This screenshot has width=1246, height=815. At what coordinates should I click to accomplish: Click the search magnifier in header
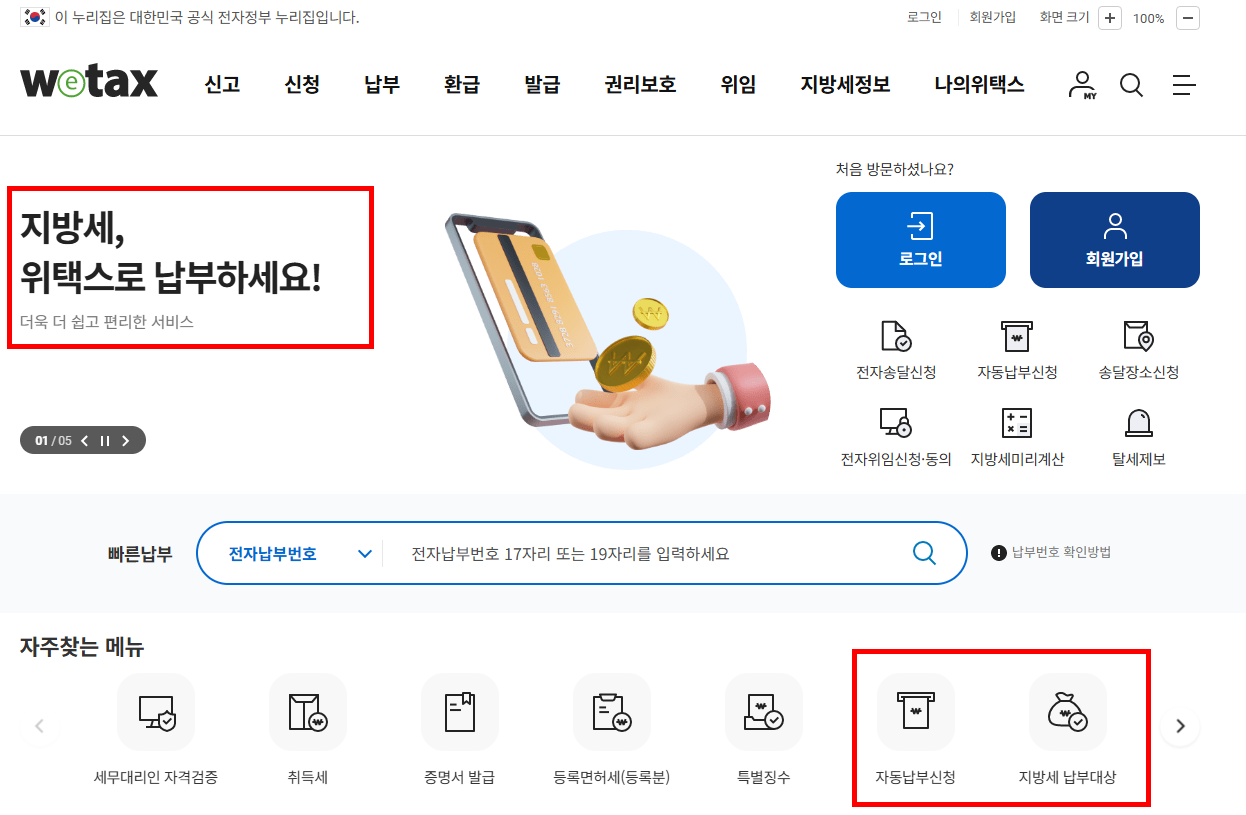[1131, 85]
